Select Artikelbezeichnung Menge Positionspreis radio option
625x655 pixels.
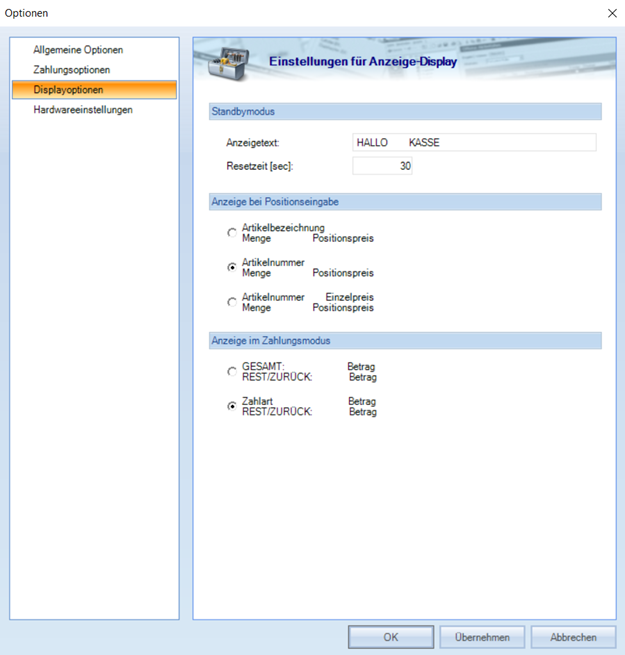tap(232, 233)
